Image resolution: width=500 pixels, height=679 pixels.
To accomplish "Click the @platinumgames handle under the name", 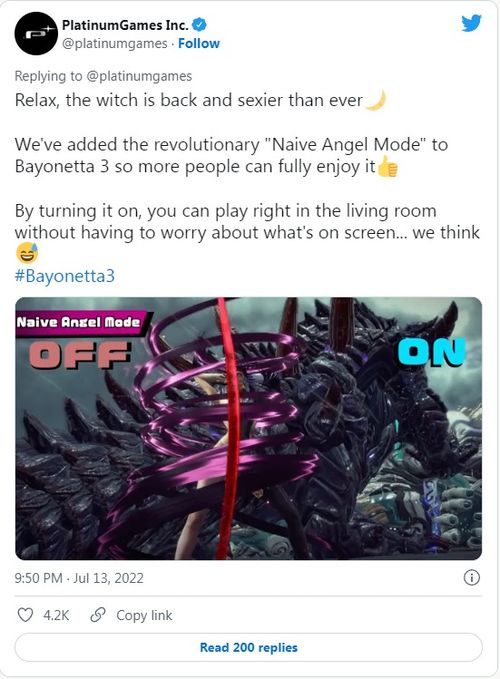I will tap(115, 44).
